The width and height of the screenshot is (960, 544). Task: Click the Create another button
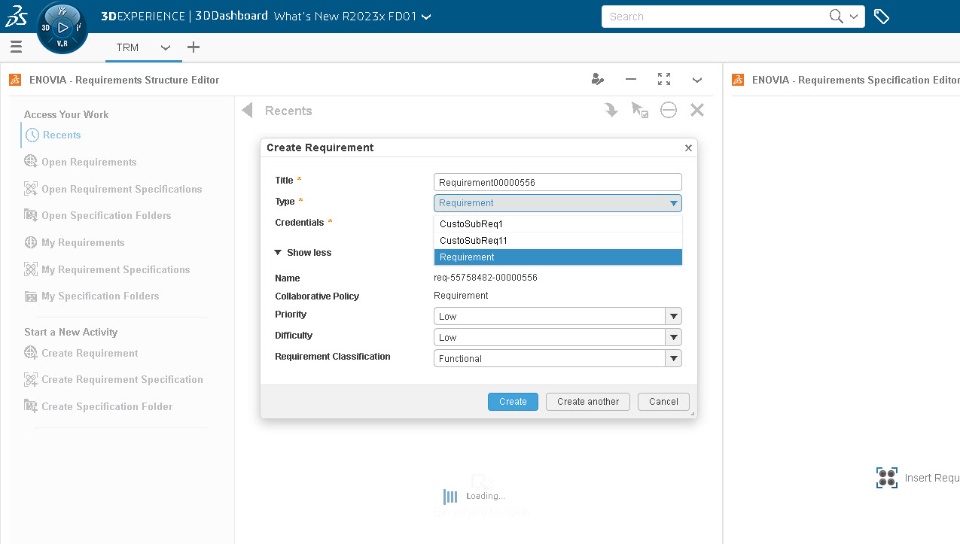pos(588,401)
